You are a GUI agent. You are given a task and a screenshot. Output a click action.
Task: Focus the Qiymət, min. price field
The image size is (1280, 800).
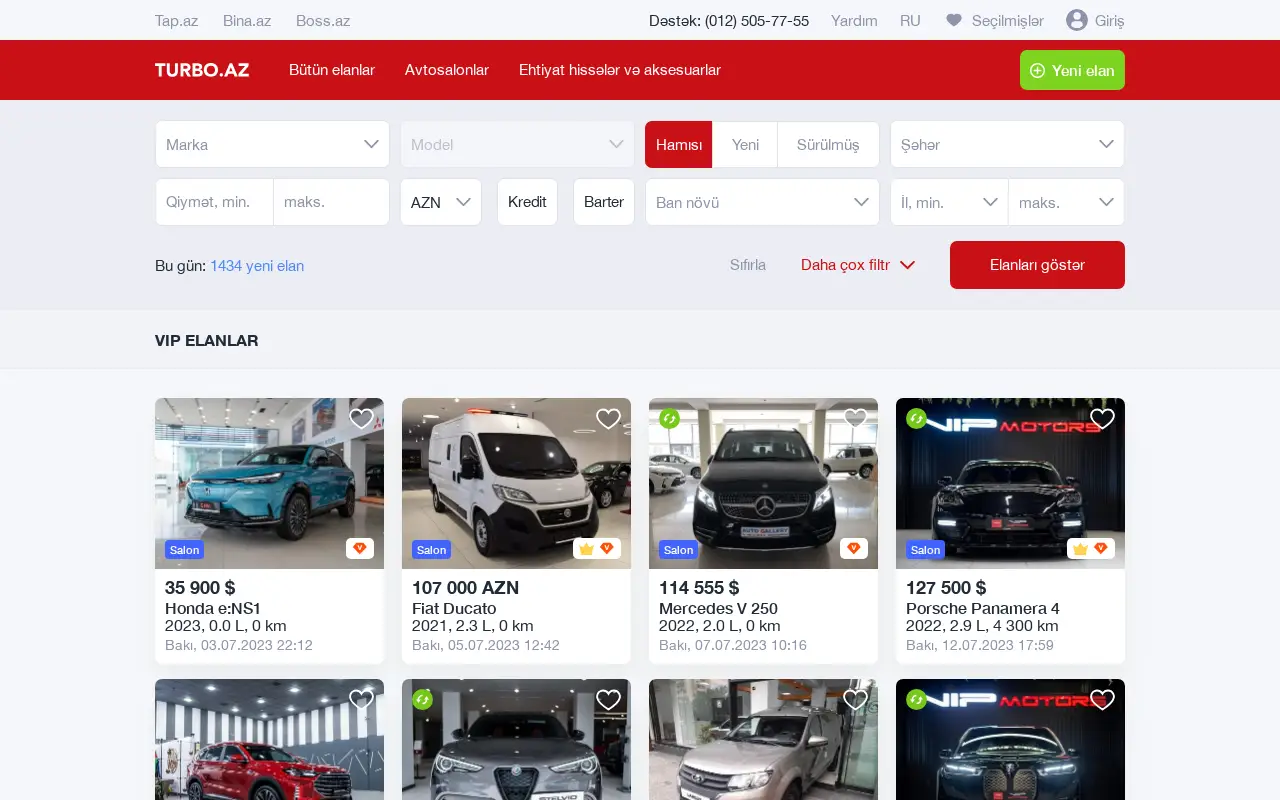214,202
